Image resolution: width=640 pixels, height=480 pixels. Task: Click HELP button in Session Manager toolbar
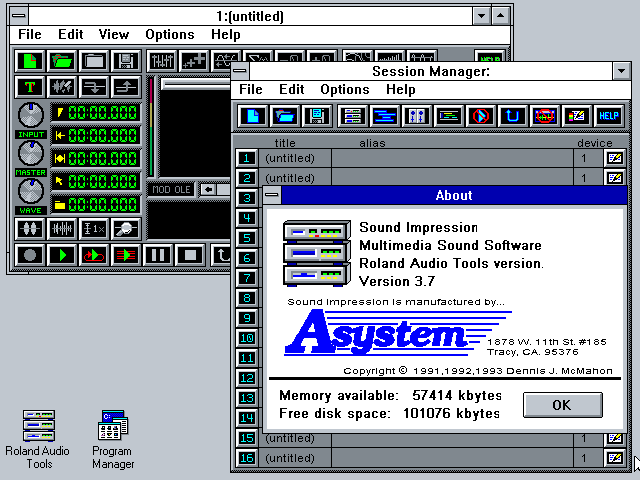[x=609, y=116]
